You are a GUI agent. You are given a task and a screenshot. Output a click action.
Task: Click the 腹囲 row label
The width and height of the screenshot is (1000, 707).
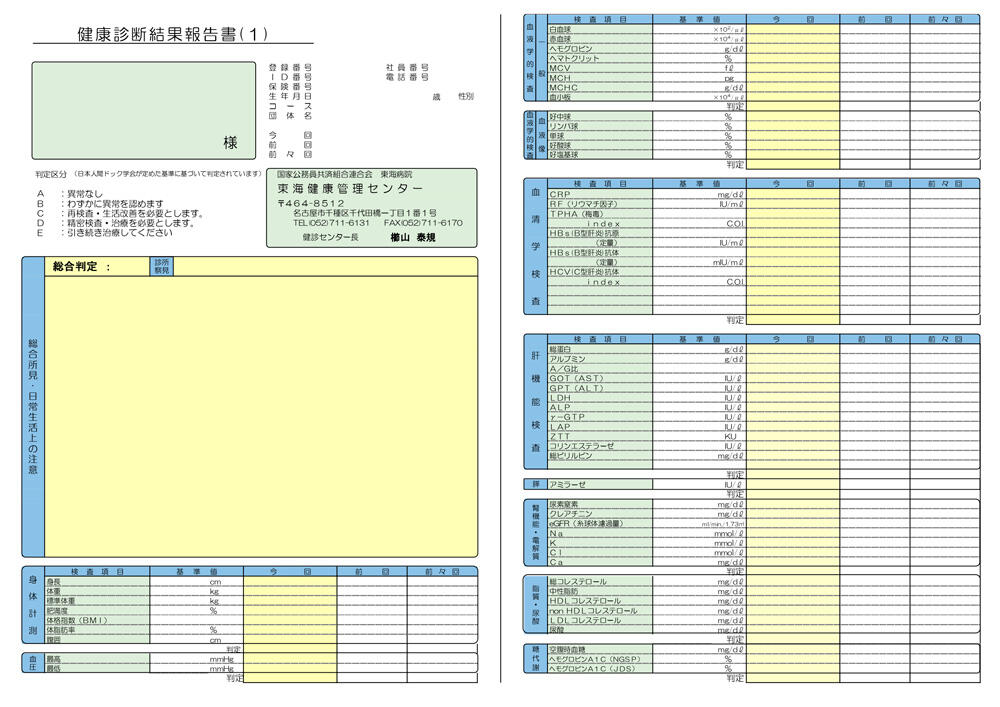54,639
